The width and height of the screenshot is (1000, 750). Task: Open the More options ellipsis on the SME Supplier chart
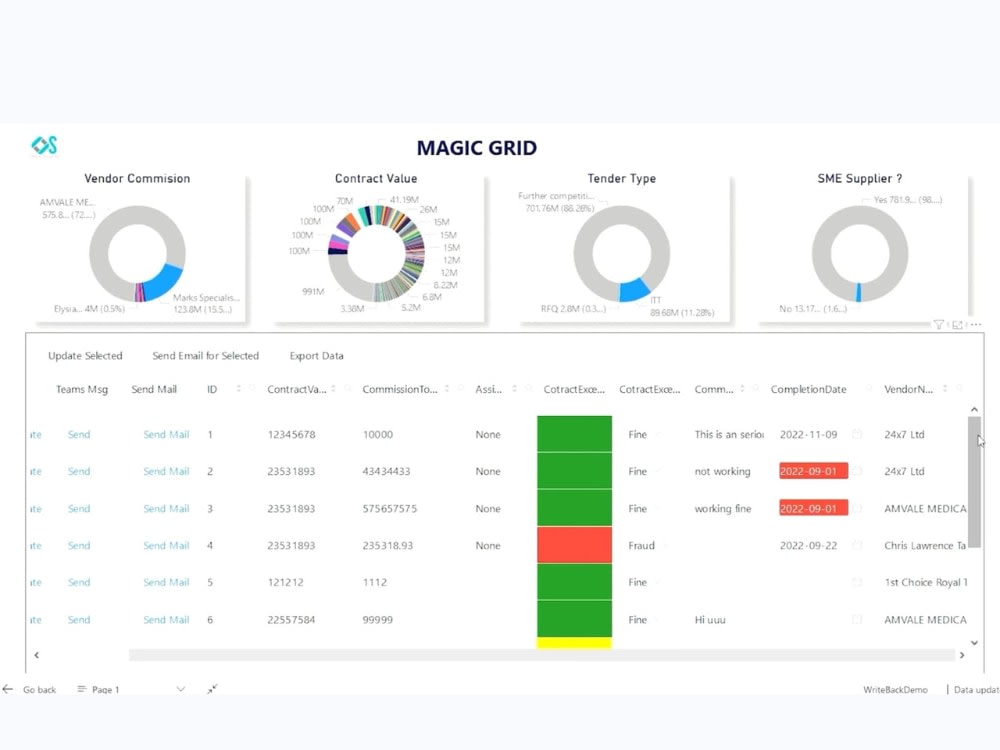[x=975, y=324]
